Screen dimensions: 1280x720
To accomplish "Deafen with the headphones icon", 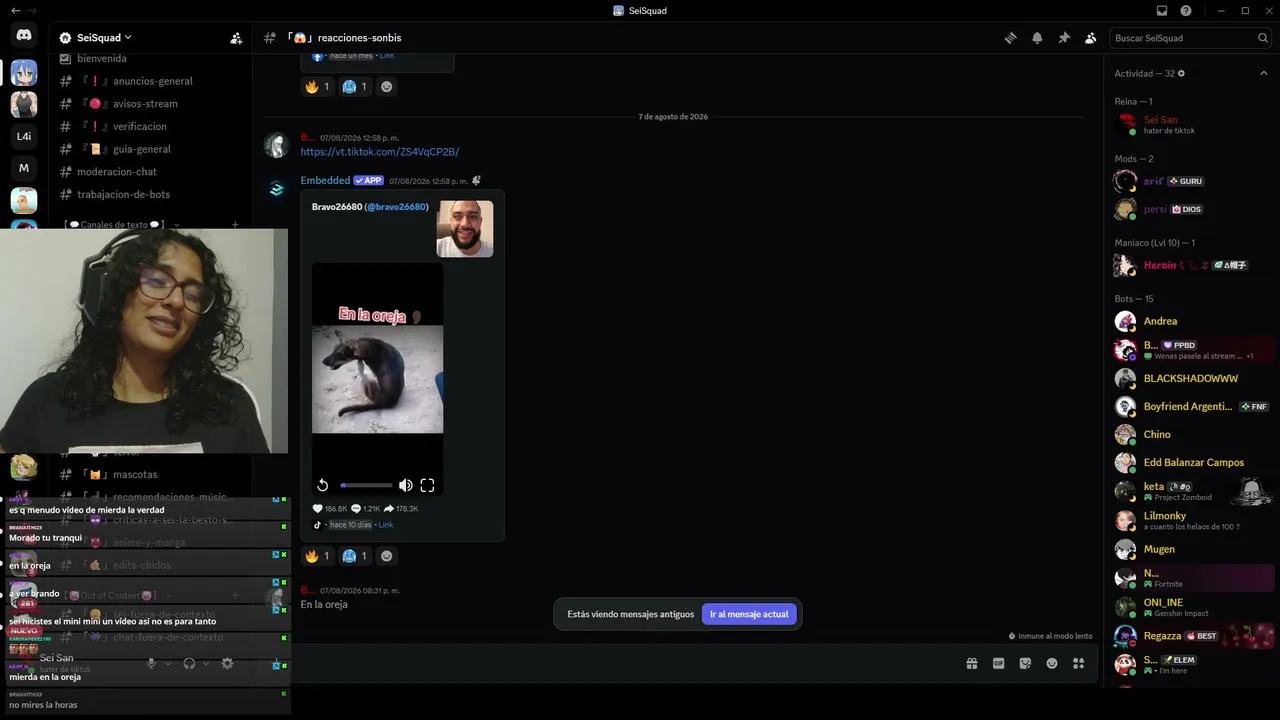I will pyautogui.click(x=189, y=663).
